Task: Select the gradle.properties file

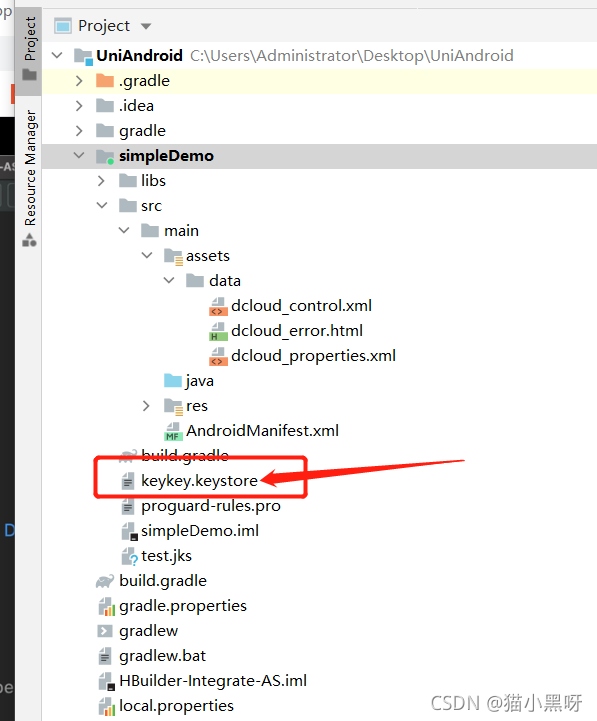Action: pos(183,607)
